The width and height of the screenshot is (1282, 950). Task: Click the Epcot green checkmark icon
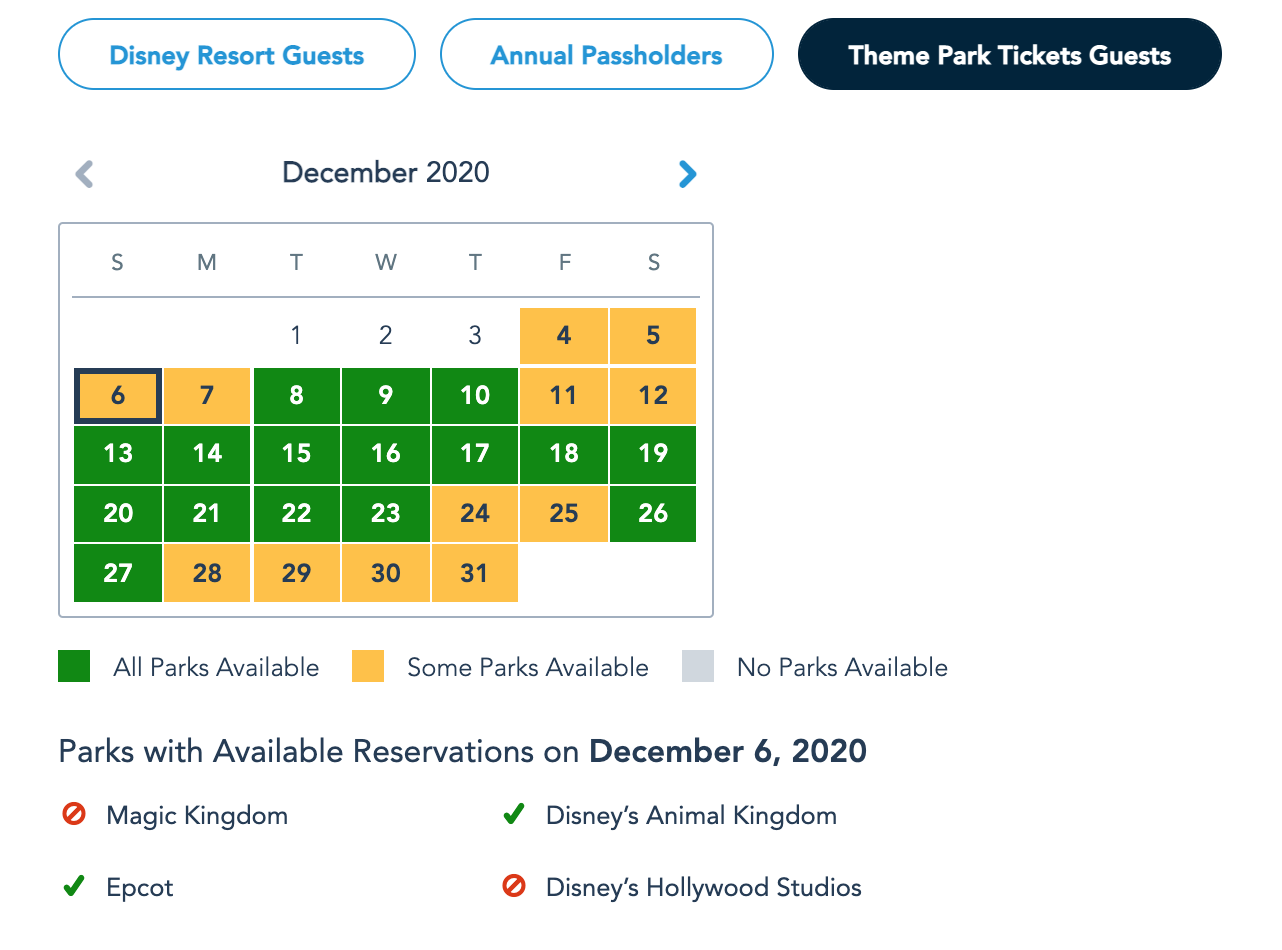point(73,887)
